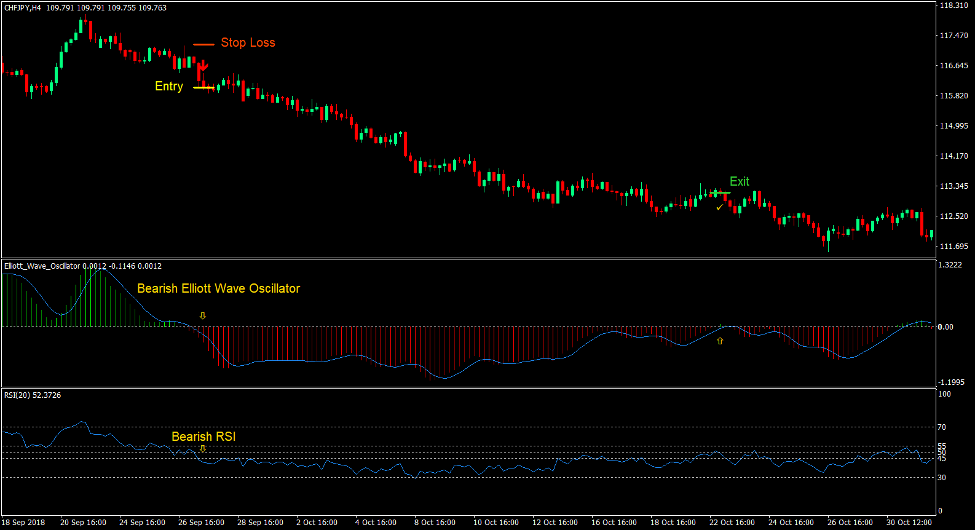Select the orange Stop Loss horizontal line
Screen dimensions: 977x531
click(204, 44)
